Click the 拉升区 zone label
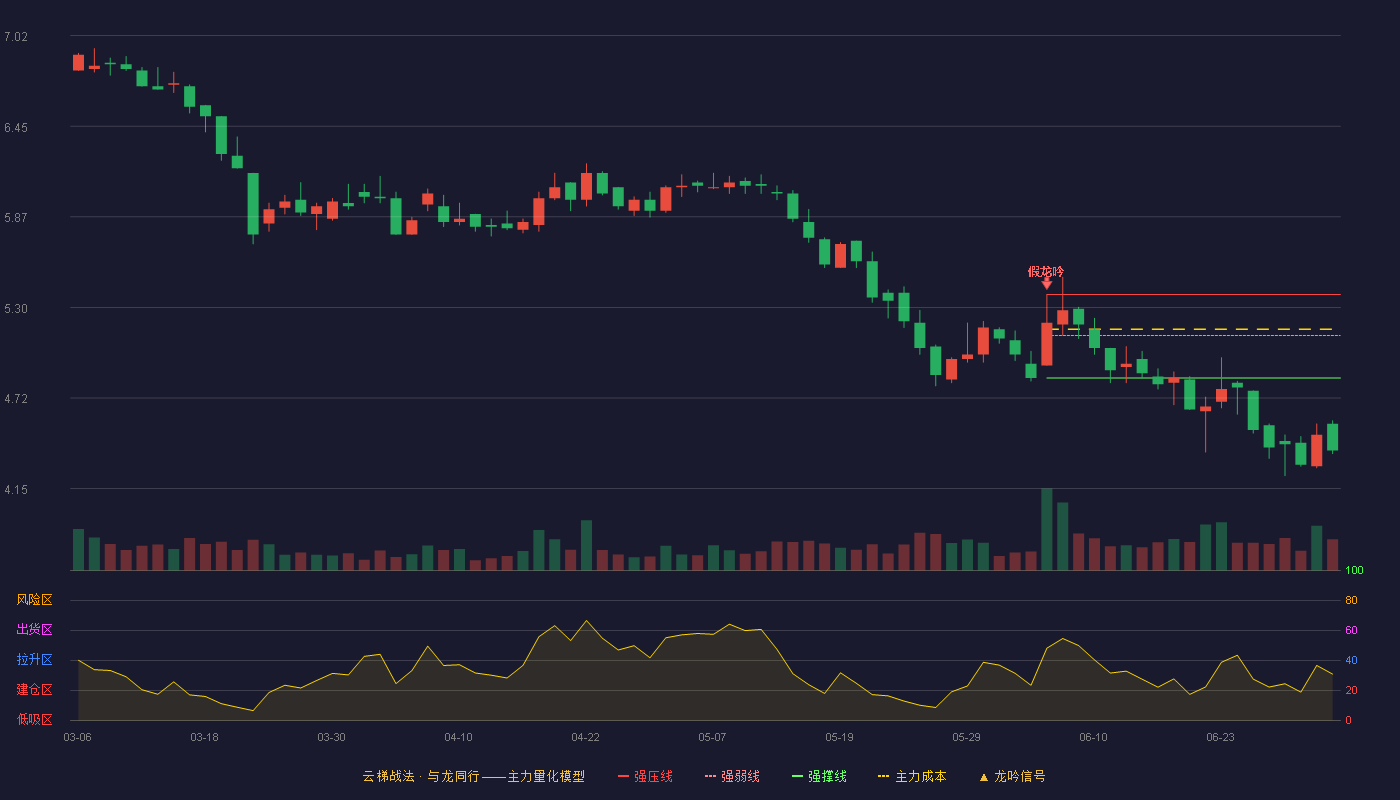The image size is (1400, 800). click(x=34, y=660)
